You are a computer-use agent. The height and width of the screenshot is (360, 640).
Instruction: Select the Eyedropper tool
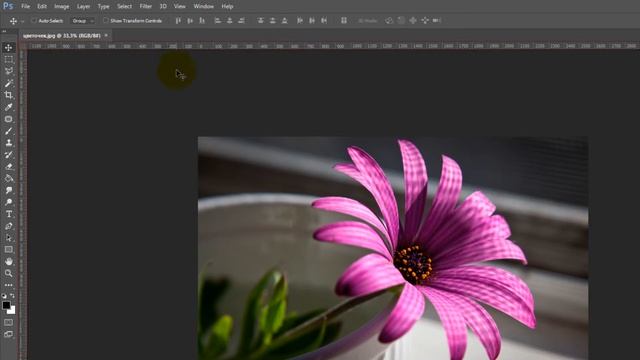tap(8, 107)
